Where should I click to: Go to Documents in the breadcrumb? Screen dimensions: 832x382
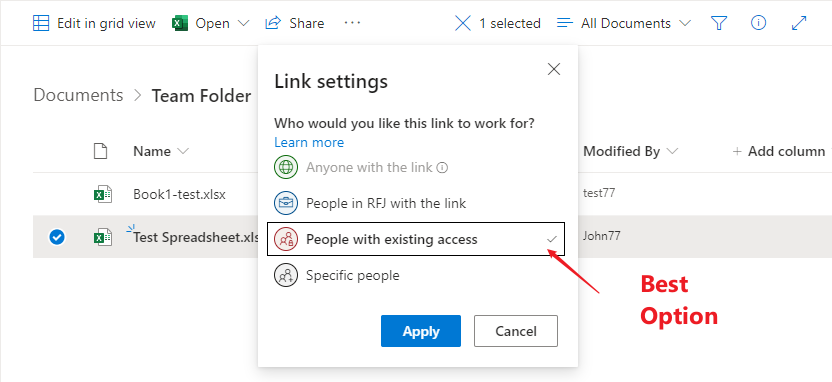point(78,95)
